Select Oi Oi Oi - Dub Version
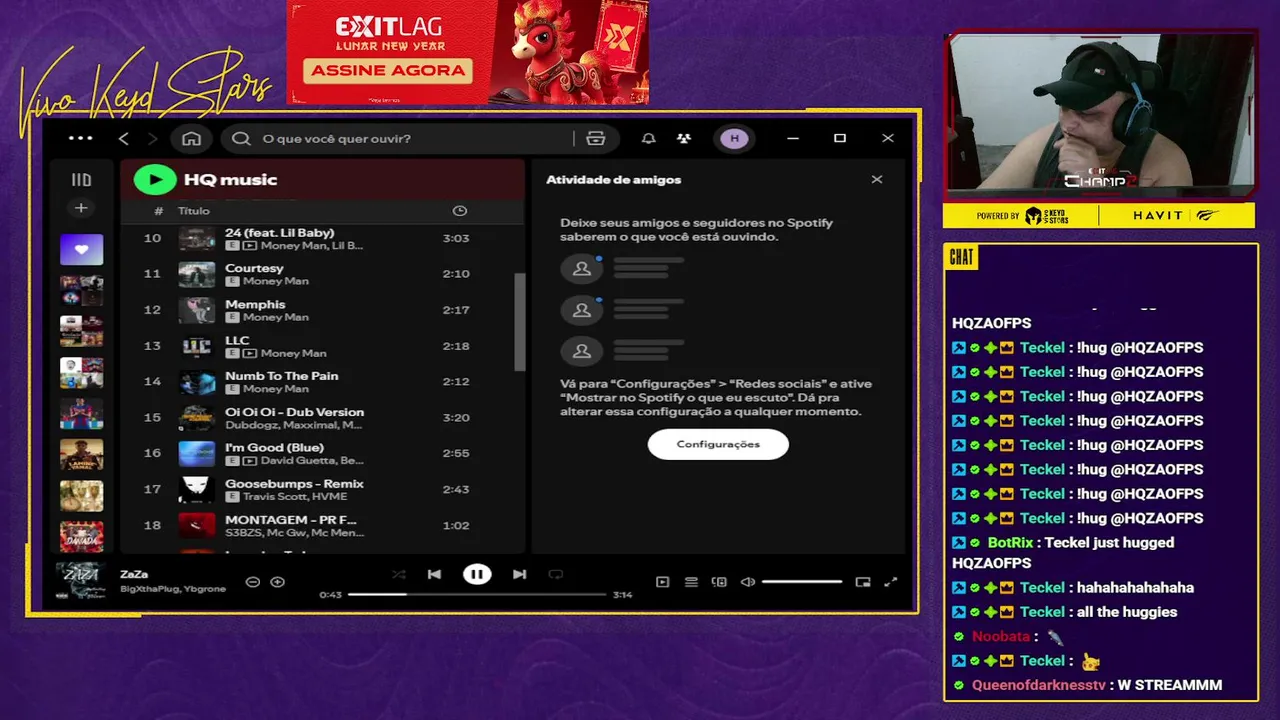Screen dimensions: 1280x720 (x=322, y=418)
